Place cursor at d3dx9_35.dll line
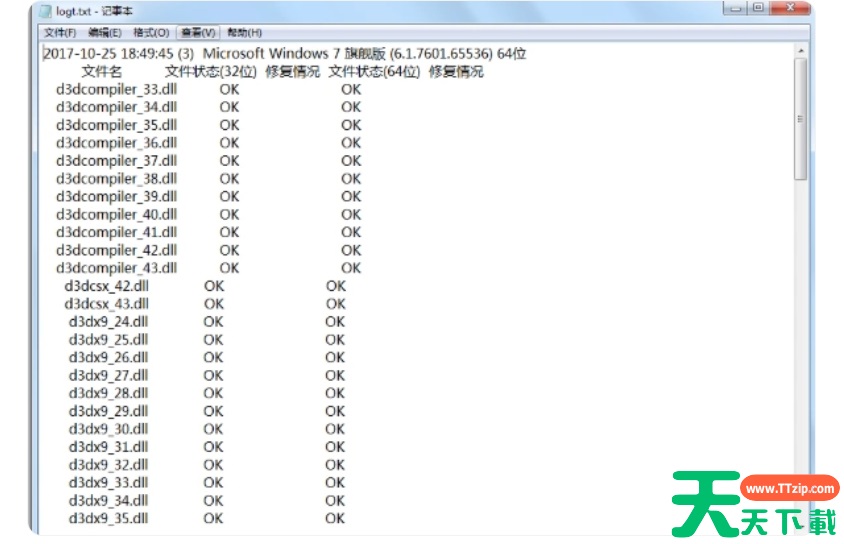 pyautogui.click(x=108, y=518)
